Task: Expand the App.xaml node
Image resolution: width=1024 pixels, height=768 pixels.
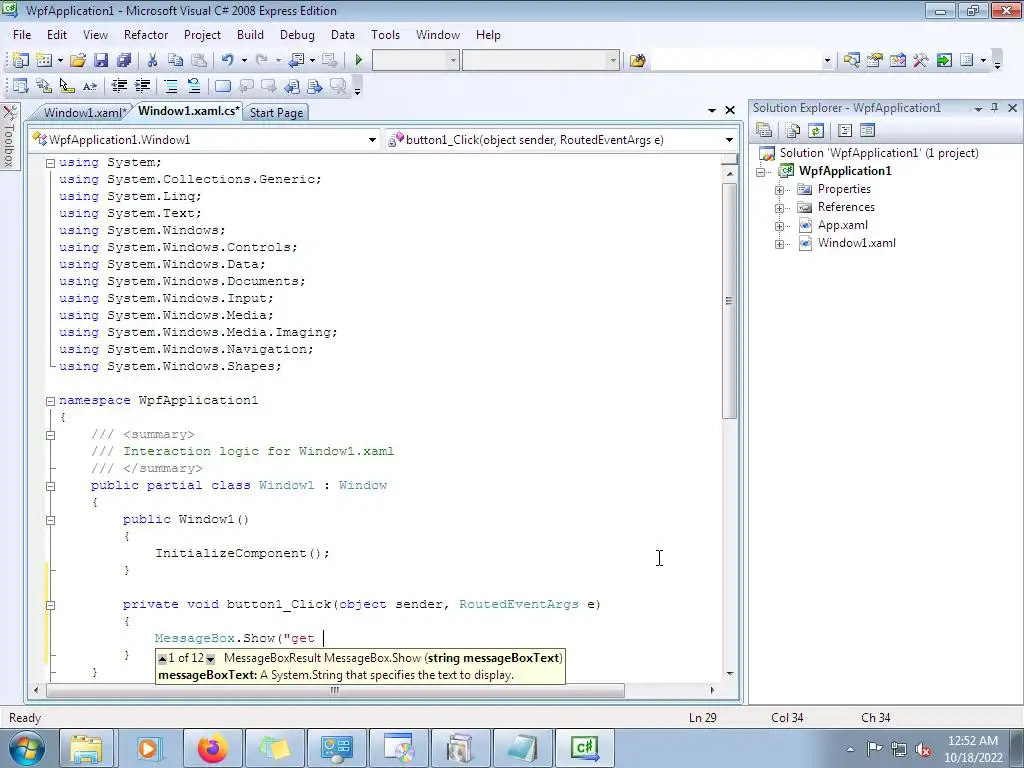Action: 779,226
